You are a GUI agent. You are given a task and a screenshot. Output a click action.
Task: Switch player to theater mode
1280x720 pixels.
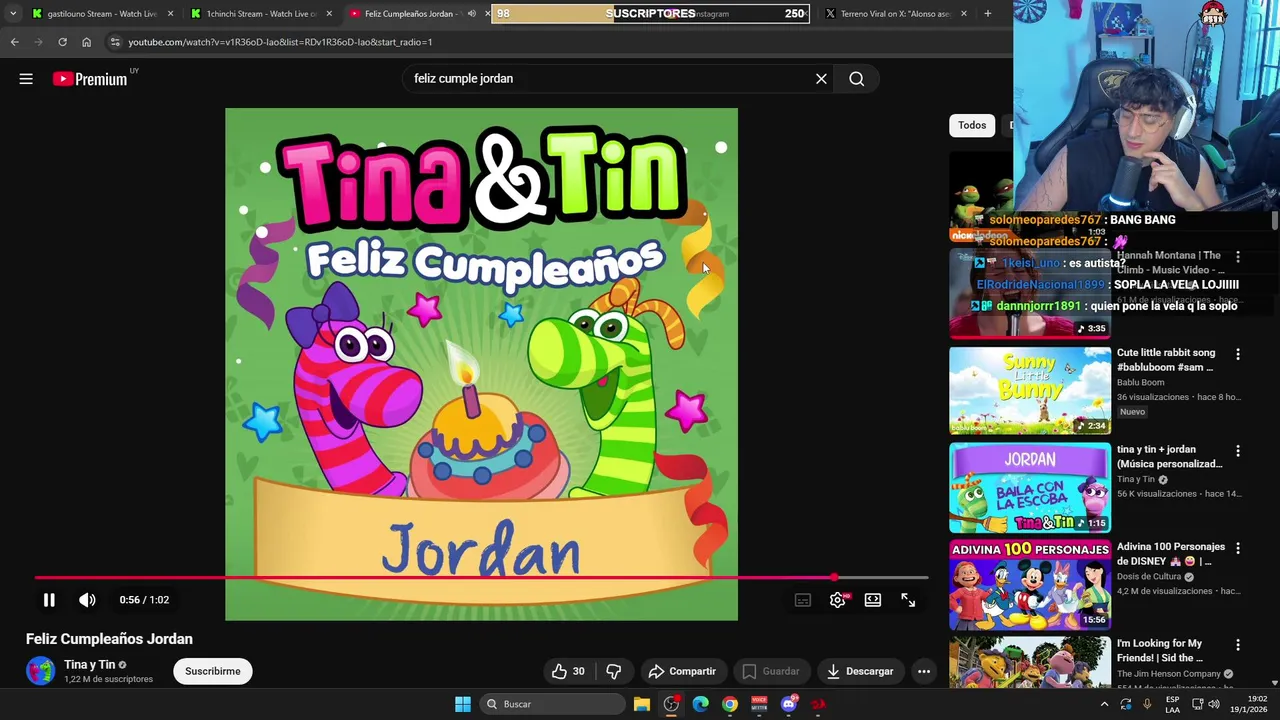pos(873,600)
